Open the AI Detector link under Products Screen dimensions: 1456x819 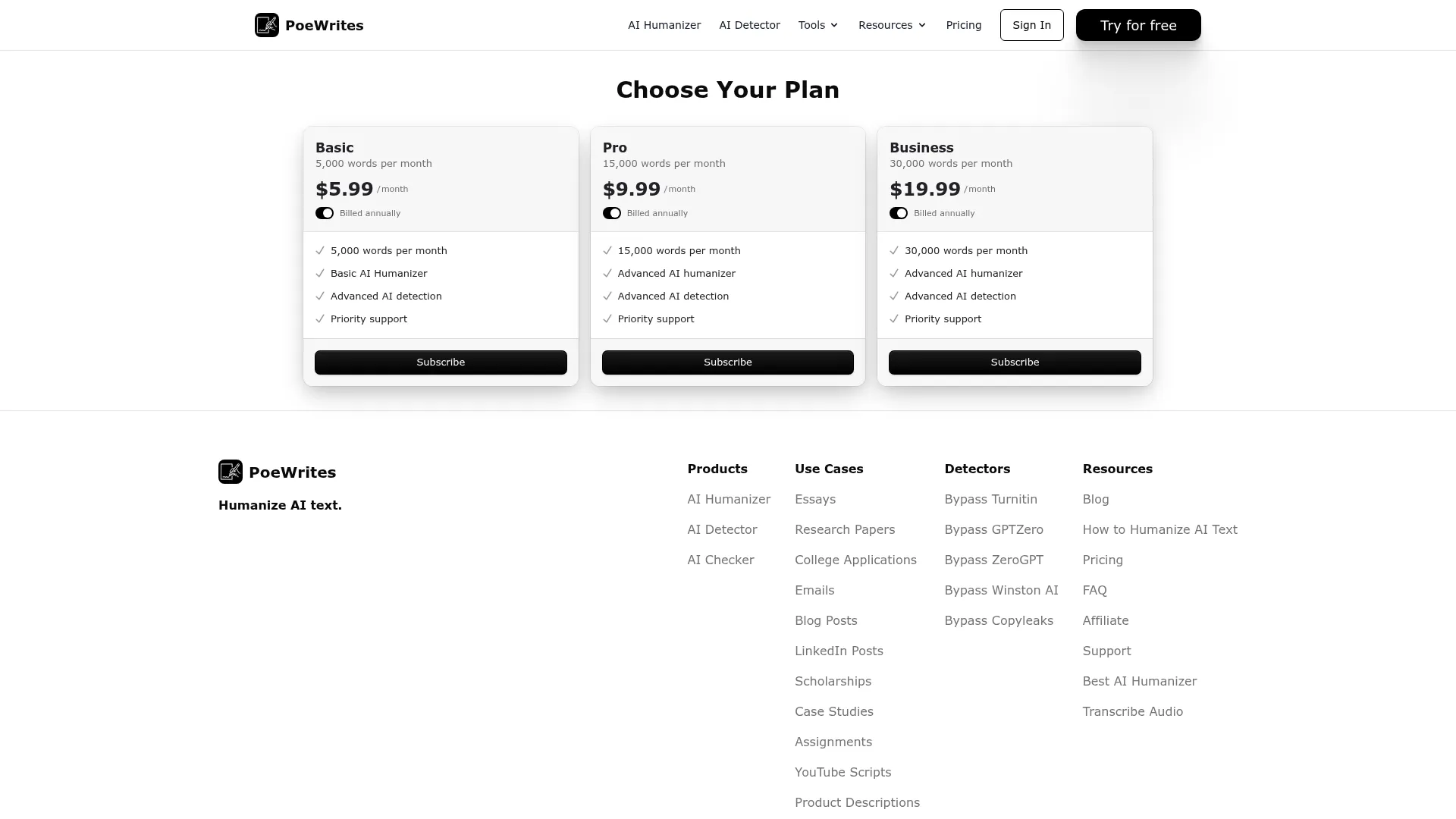[x=721, y=529]
